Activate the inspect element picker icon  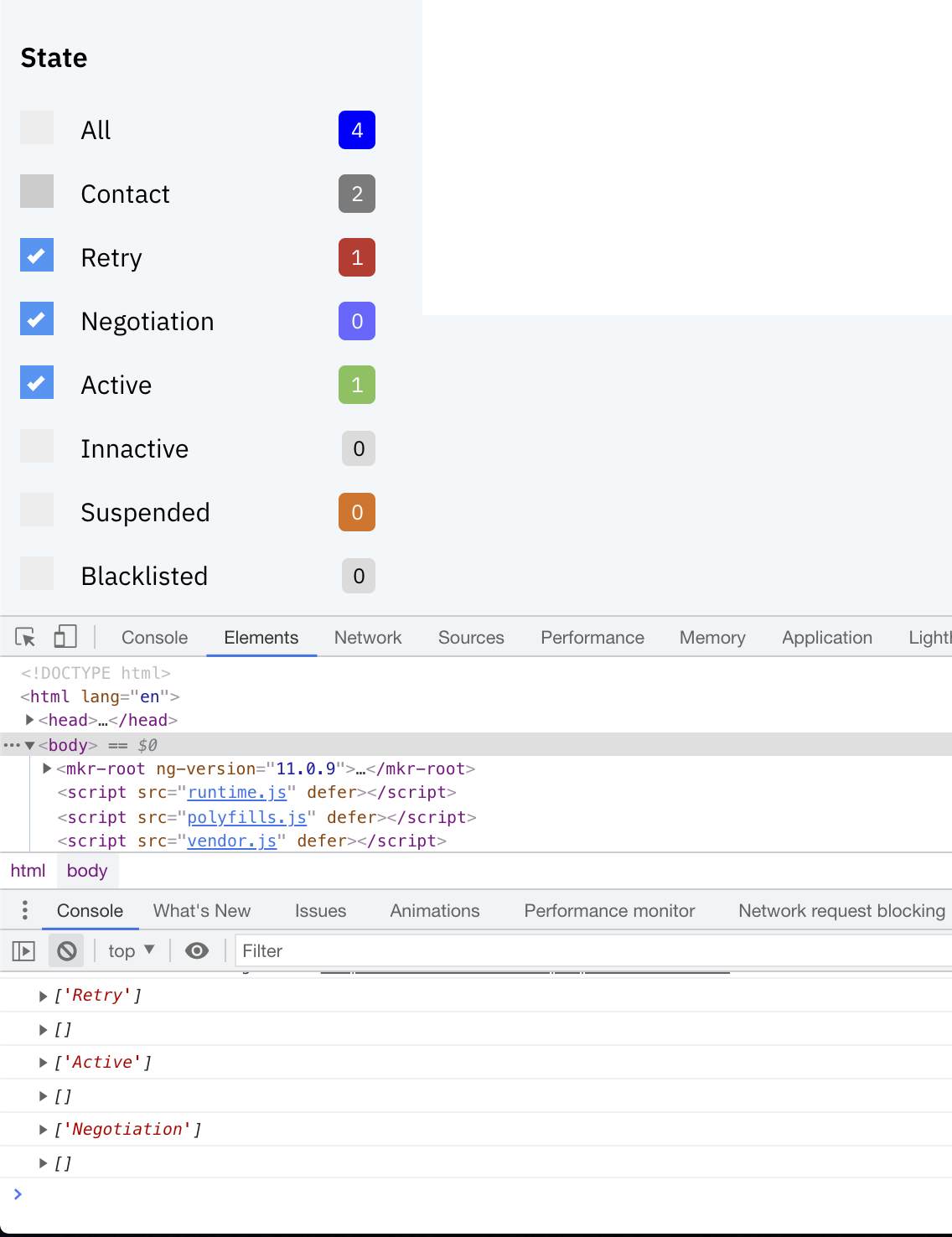[x=25, y=637]
